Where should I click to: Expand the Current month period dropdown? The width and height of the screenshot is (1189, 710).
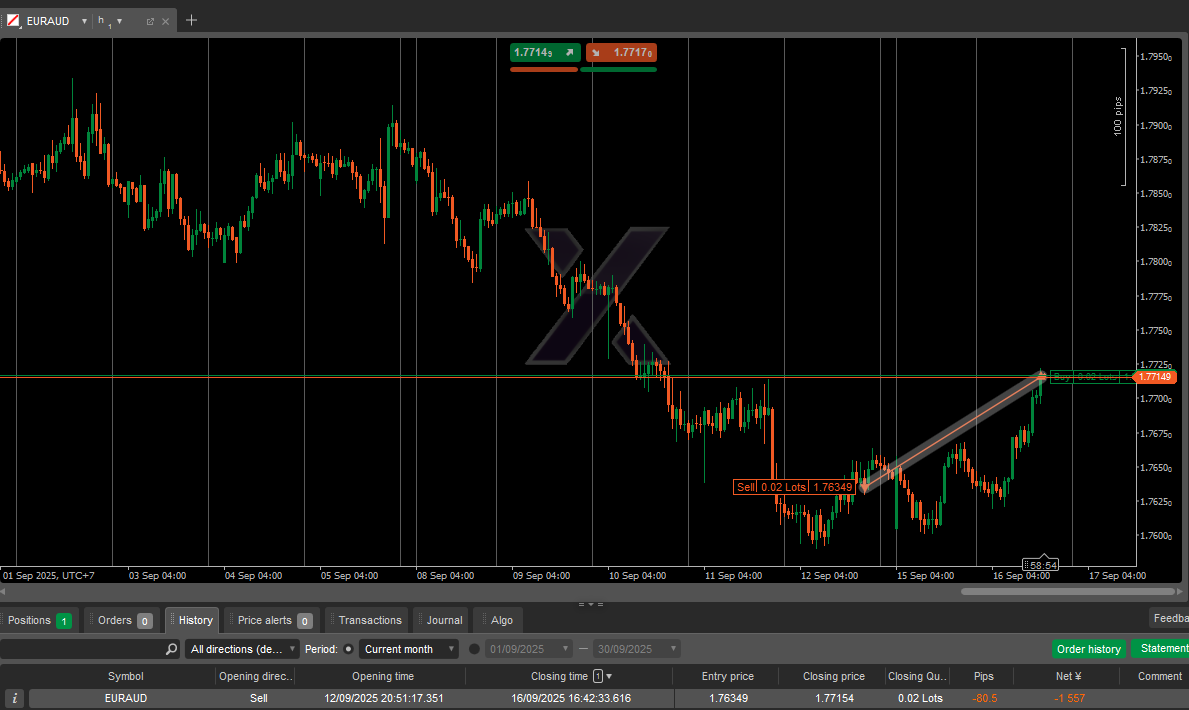pyautogui.click(x=408, y=649)
